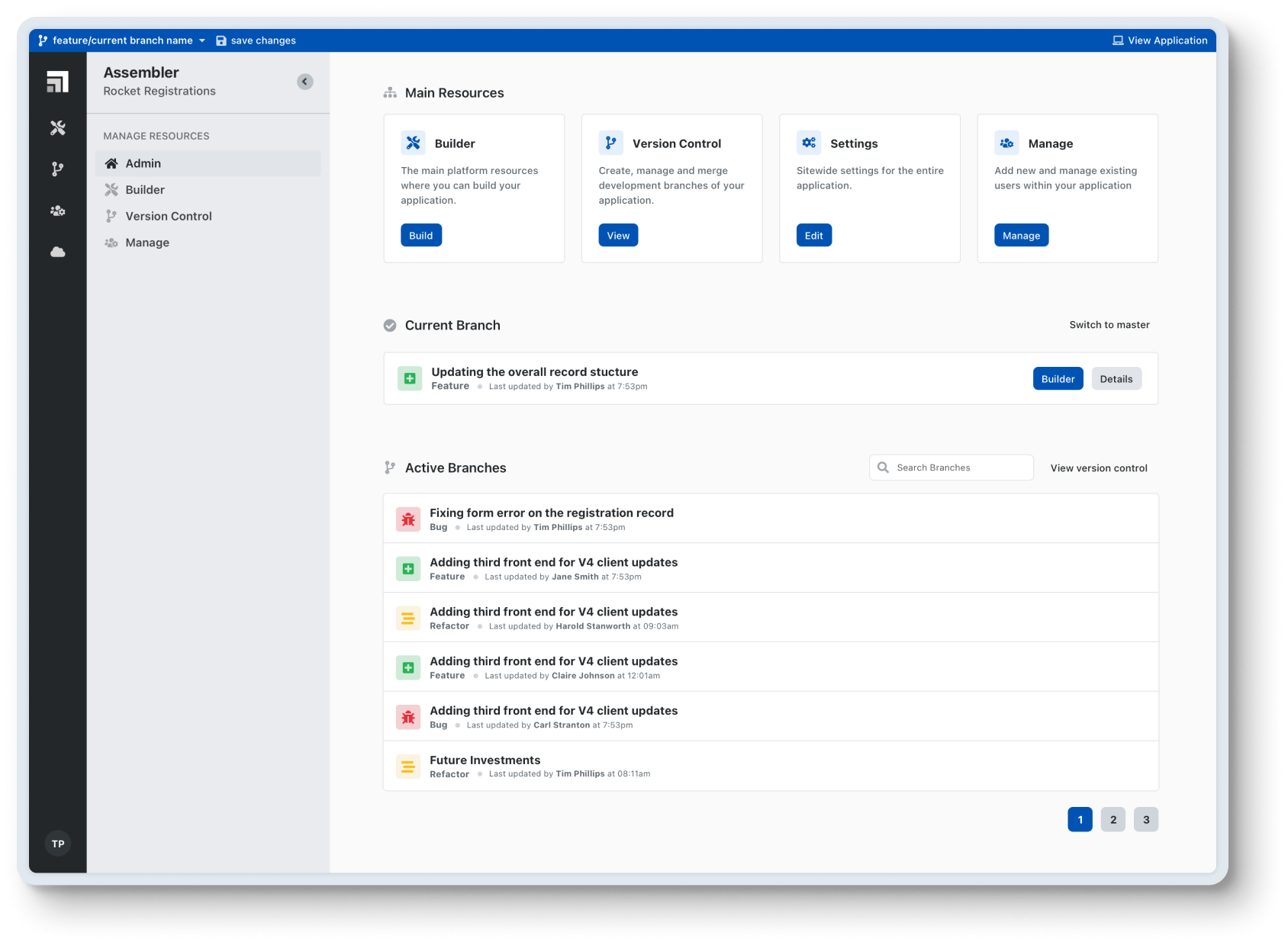Click the Main Resources sitemap icon
The height and width of the screenshot is (945, 1288).
(390, 93)
